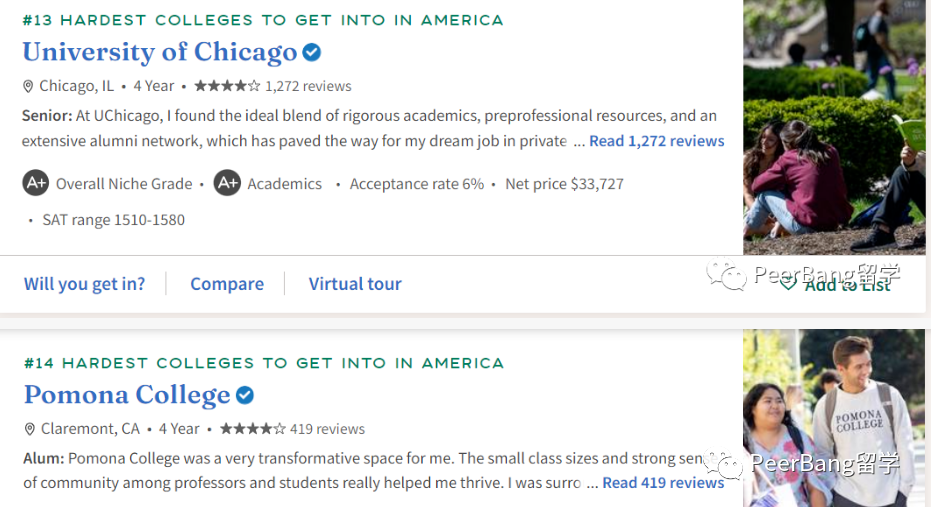Click the A+ Academics grade badge

point(227,183)
